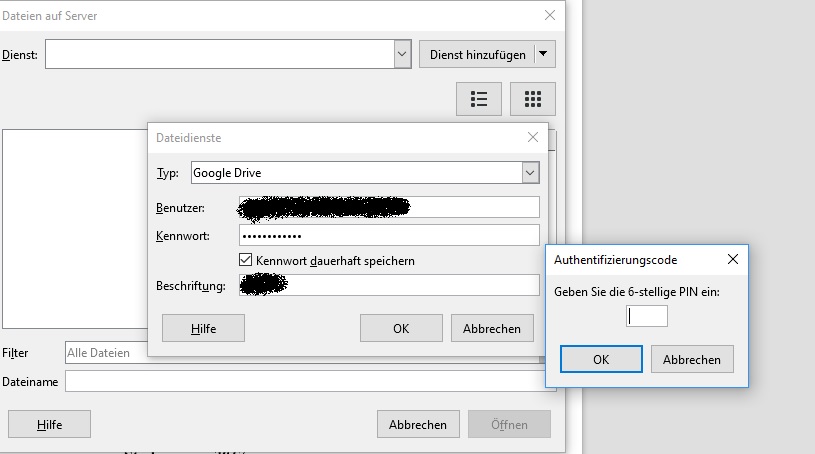Click into the Benutzer field
This screenshot has height=454, width=815.
[389, 207]
